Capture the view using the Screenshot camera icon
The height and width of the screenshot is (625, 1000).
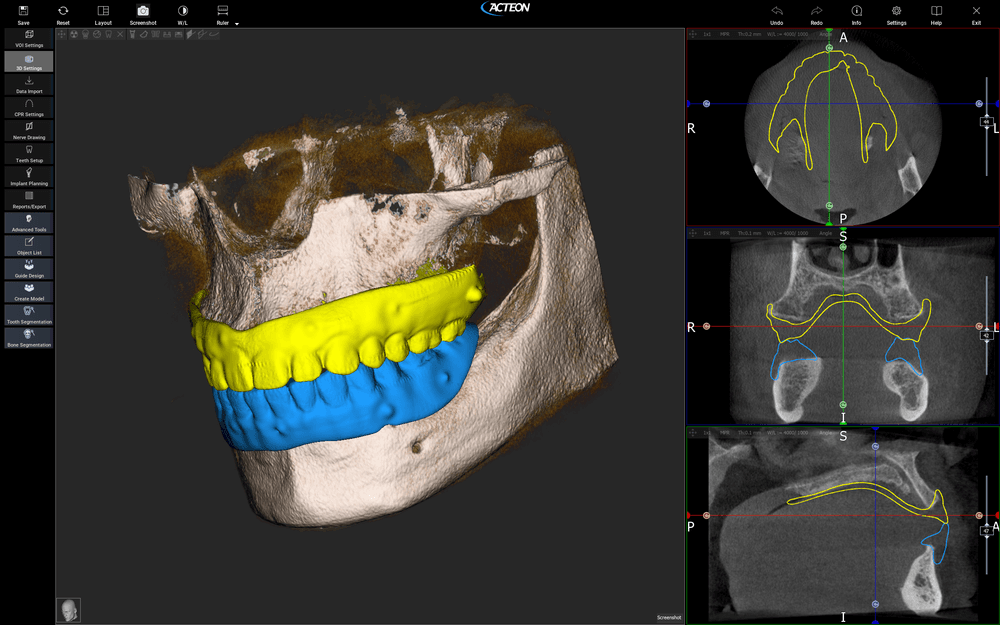143,11
